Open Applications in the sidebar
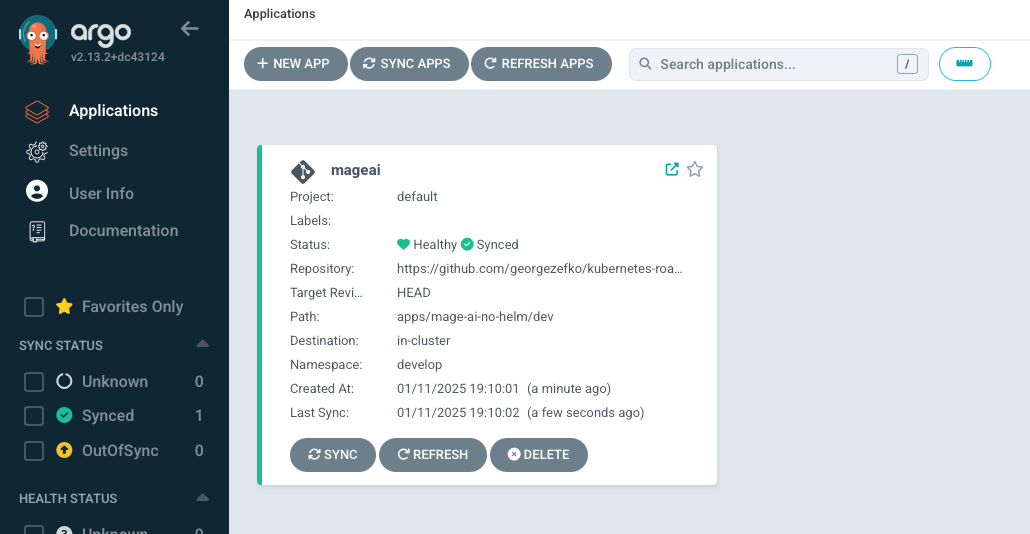The height and width of the screenshot is (534, 1030). coord(113,110)
